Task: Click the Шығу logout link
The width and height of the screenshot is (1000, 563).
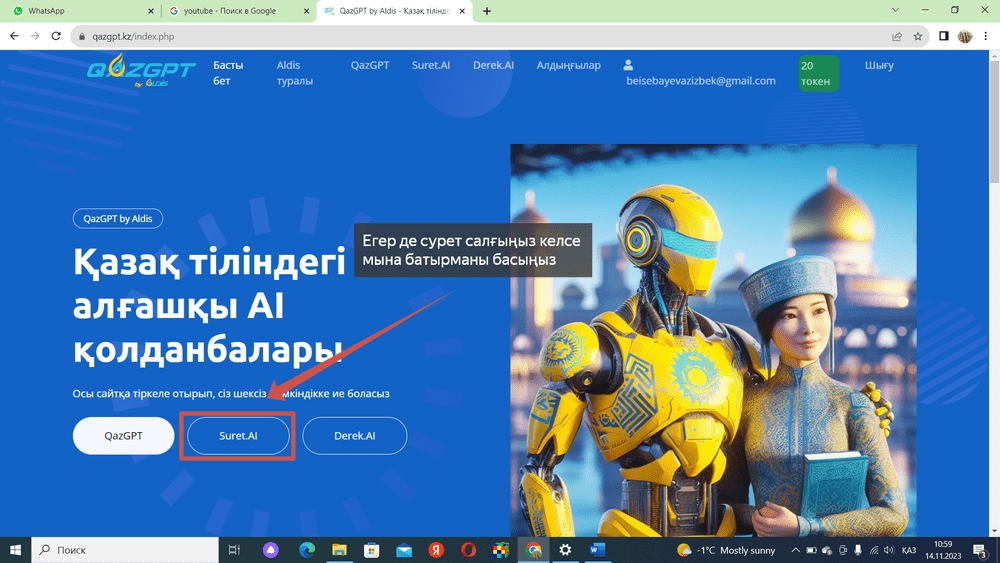Action: coord(879,66)
